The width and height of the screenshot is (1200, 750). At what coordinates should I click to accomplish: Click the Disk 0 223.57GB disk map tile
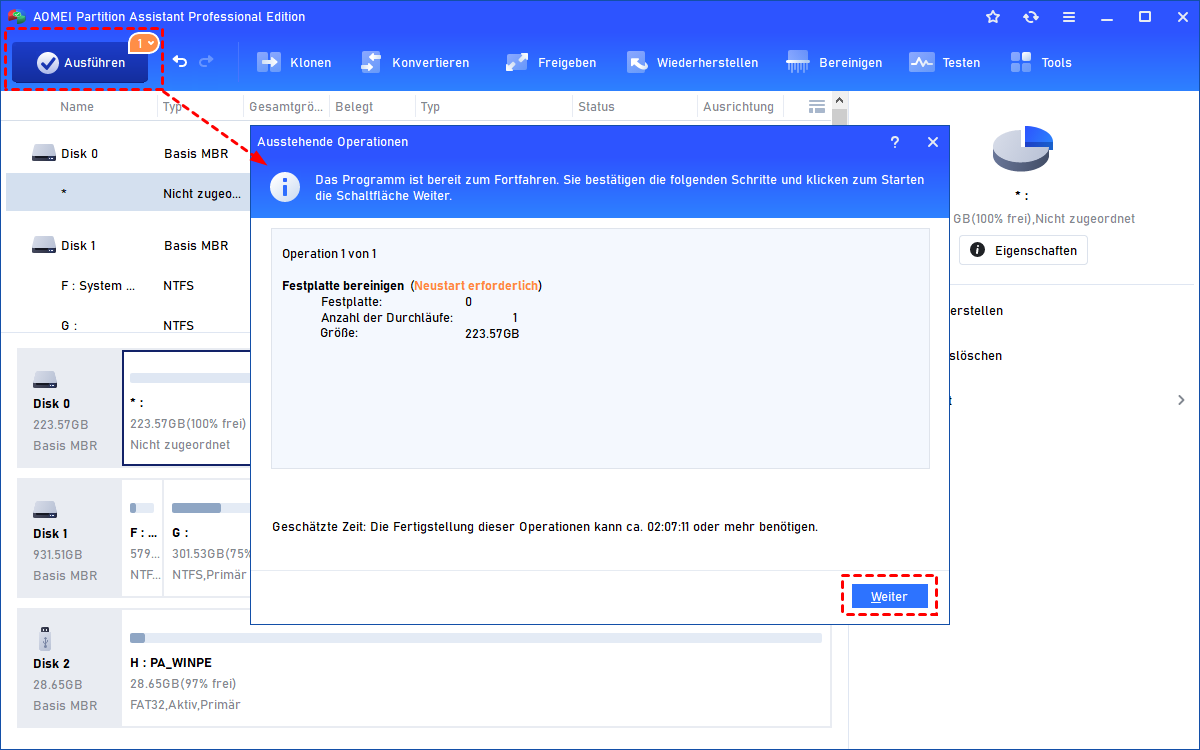(70, 408)
